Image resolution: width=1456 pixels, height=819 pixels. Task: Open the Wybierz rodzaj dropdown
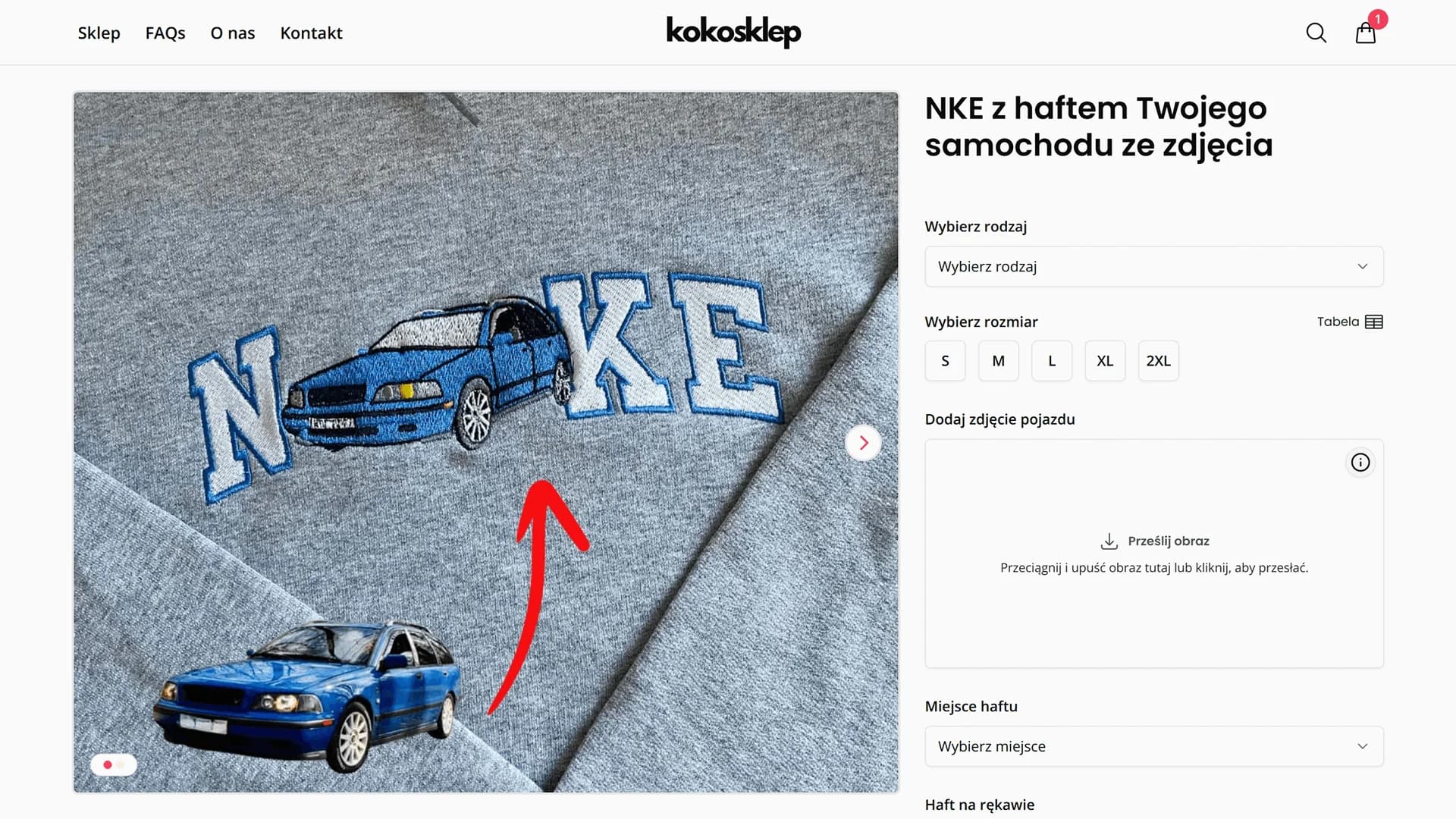[x=1153, y=267]
